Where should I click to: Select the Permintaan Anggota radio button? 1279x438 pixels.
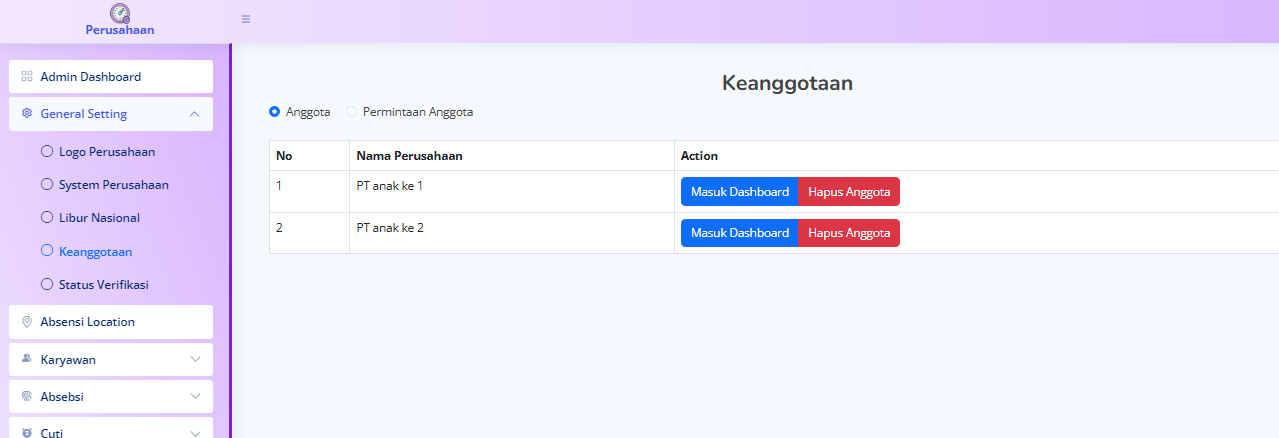click(x=351, y=112)
